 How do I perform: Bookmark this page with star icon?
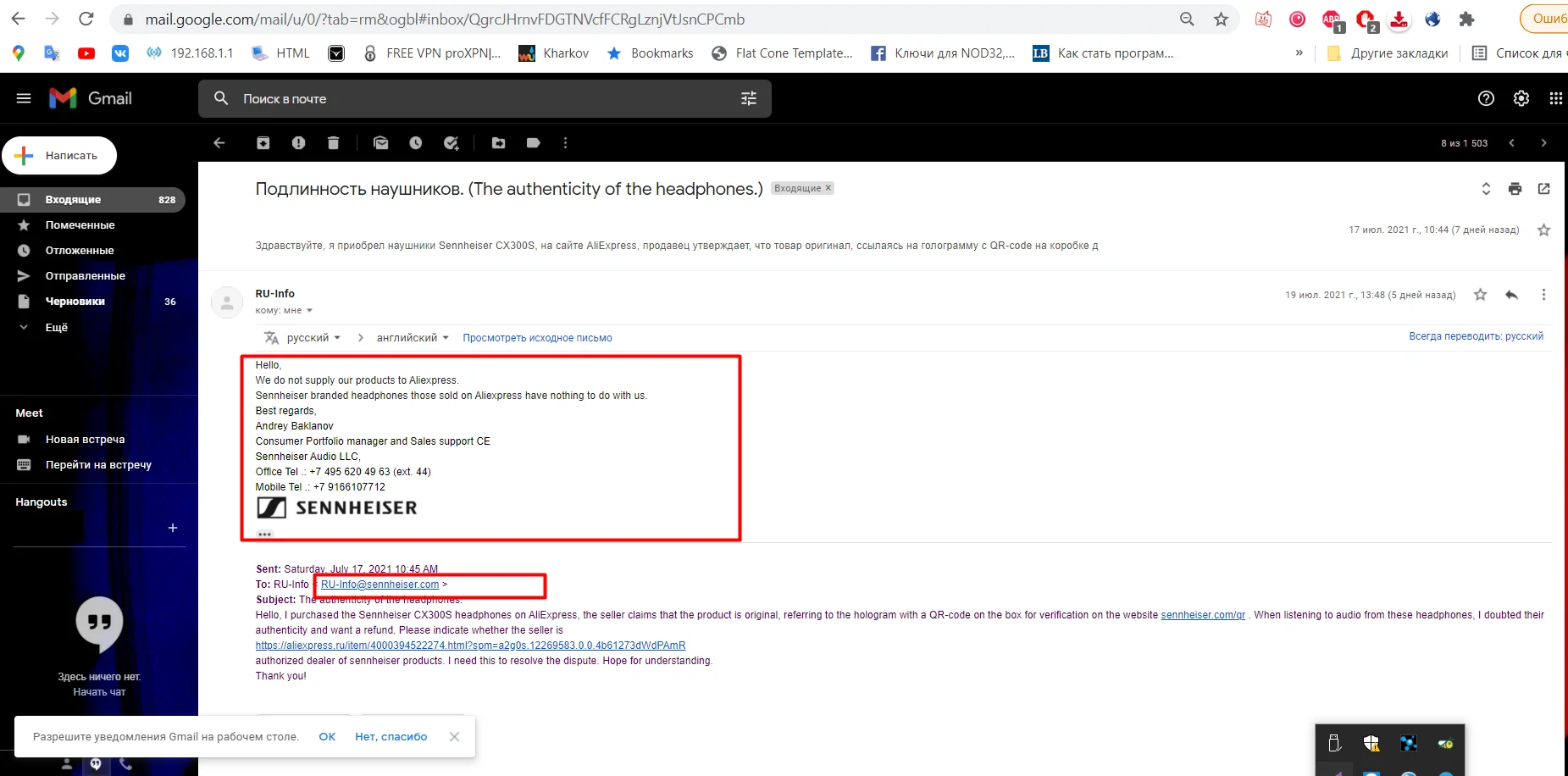pos(1221,19)
